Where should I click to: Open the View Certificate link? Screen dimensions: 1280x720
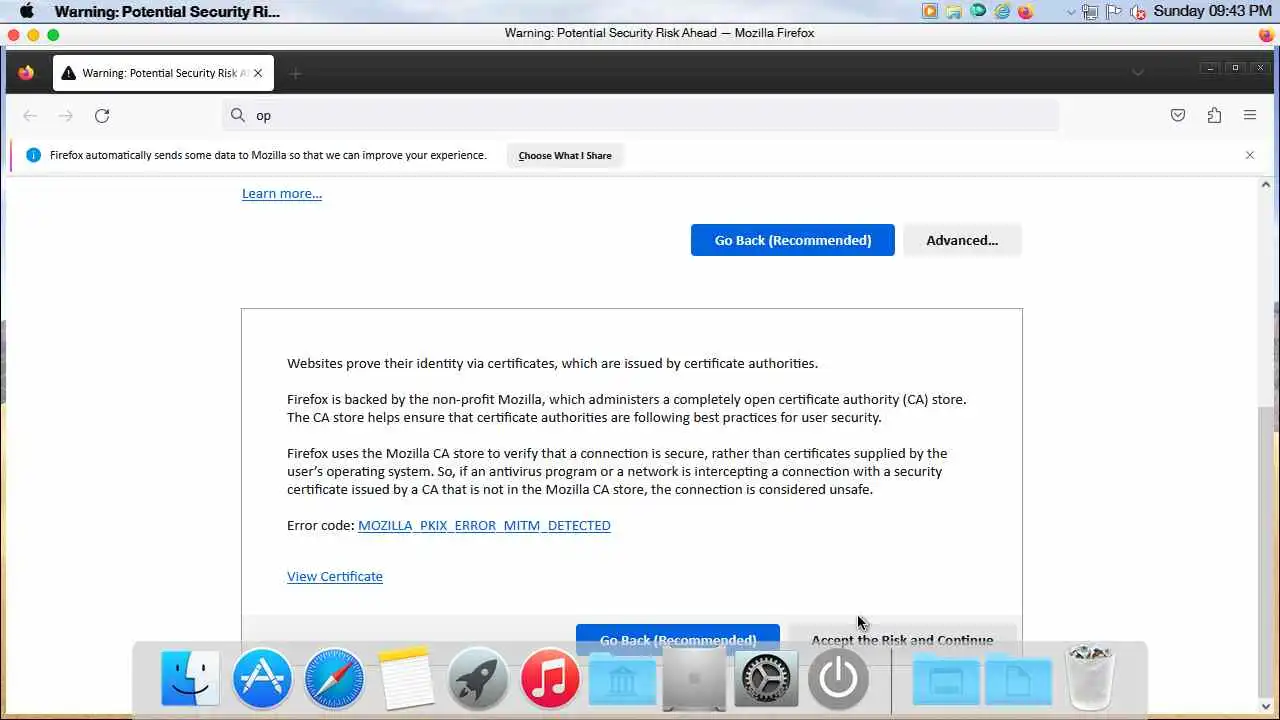(335, 576)
